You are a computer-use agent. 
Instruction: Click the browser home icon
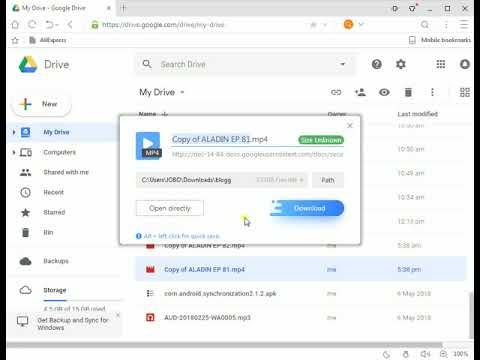point(15,25)
